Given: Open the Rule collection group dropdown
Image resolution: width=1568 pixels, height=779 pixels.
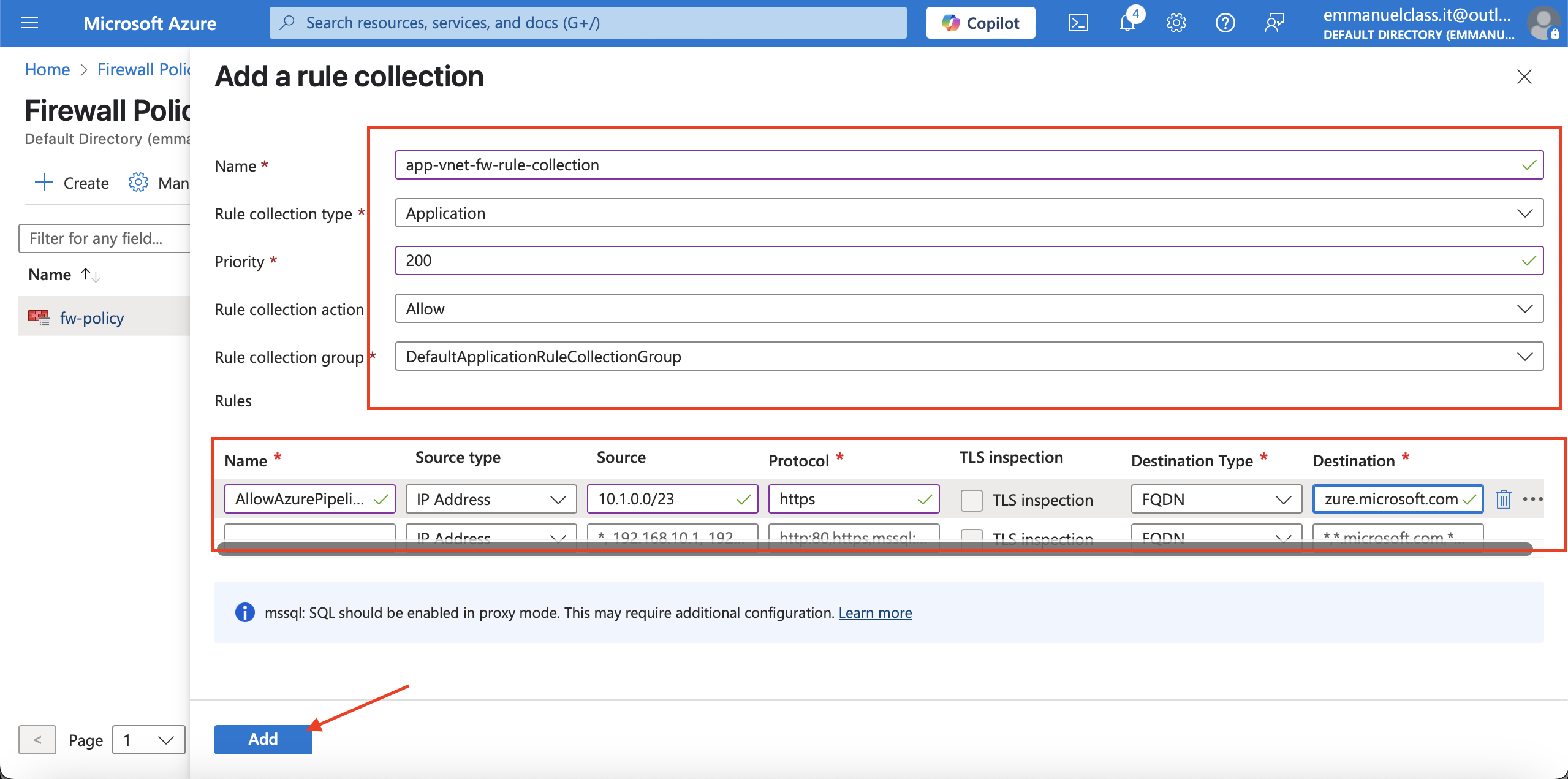Looking at the screenshot, I should 969,356.
